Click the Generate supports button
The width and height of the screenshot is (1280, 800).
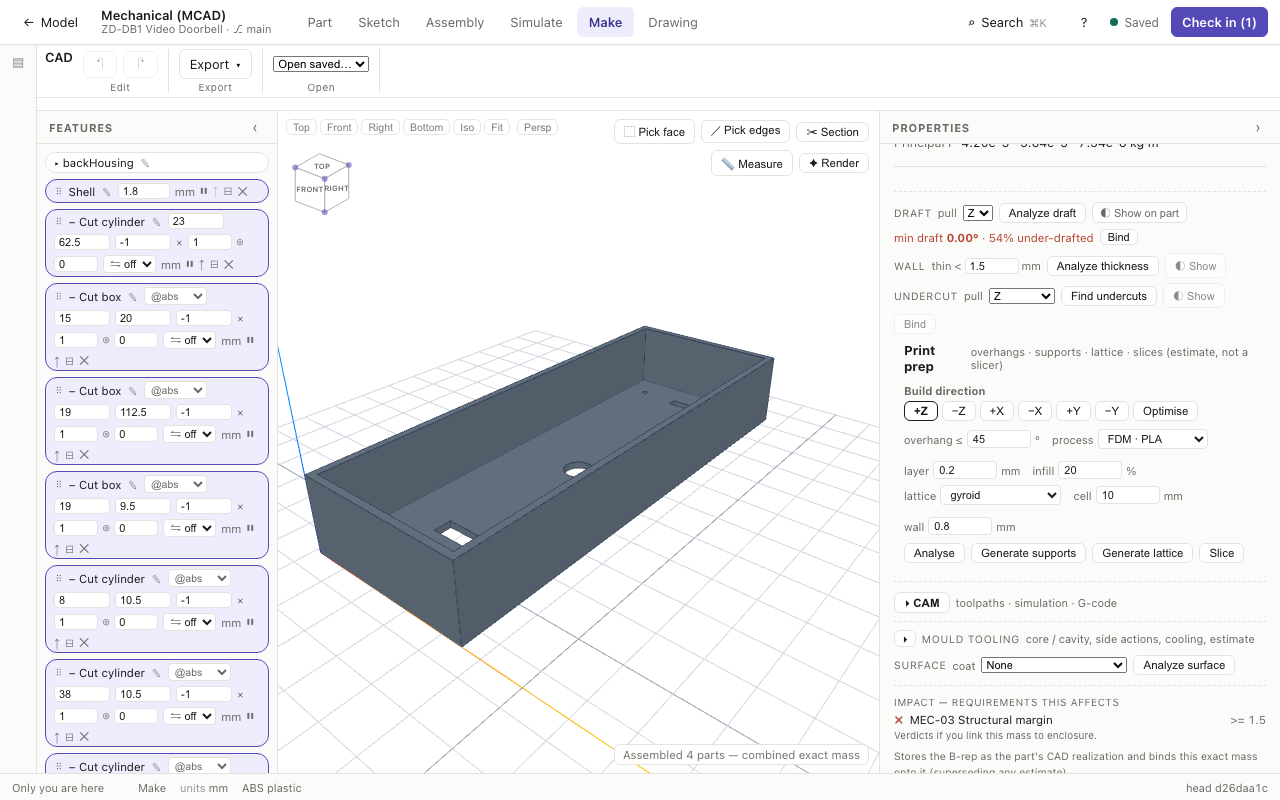(1028, 553)
